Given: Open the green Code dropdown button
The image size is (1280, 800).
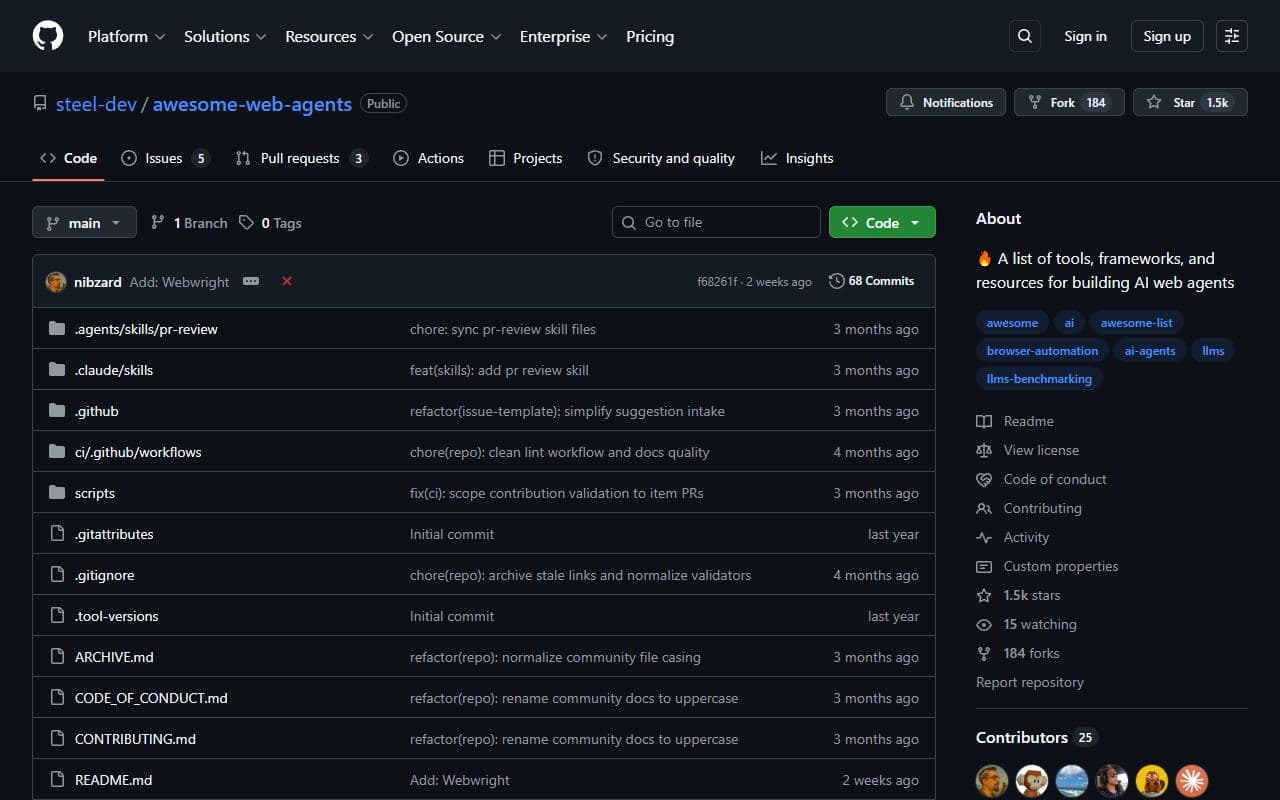Looking at the screenshot, I should point(882,222).
